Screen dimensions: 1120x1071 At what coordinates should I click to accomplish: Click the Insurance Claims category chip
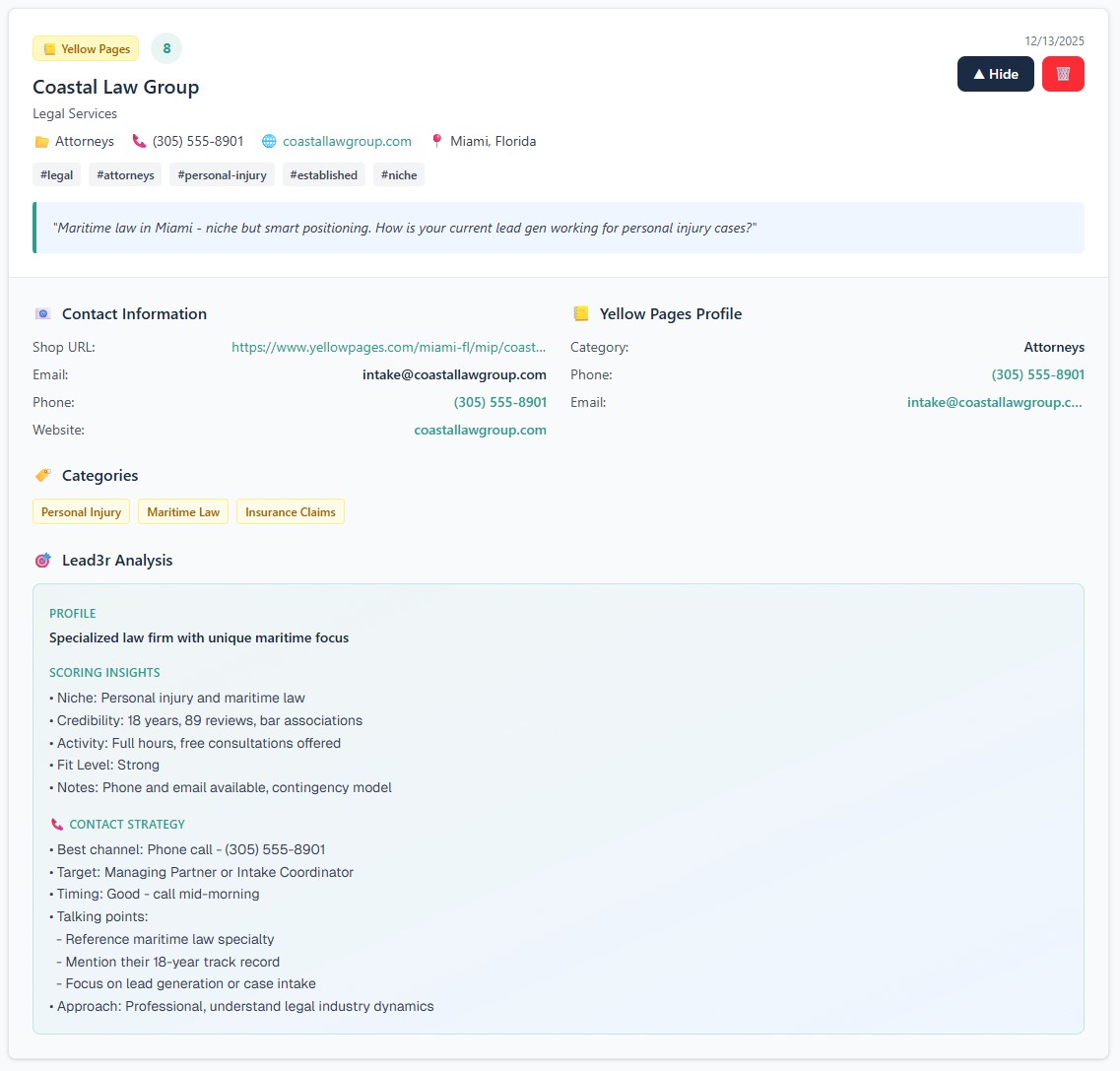(x=291, y=512)
